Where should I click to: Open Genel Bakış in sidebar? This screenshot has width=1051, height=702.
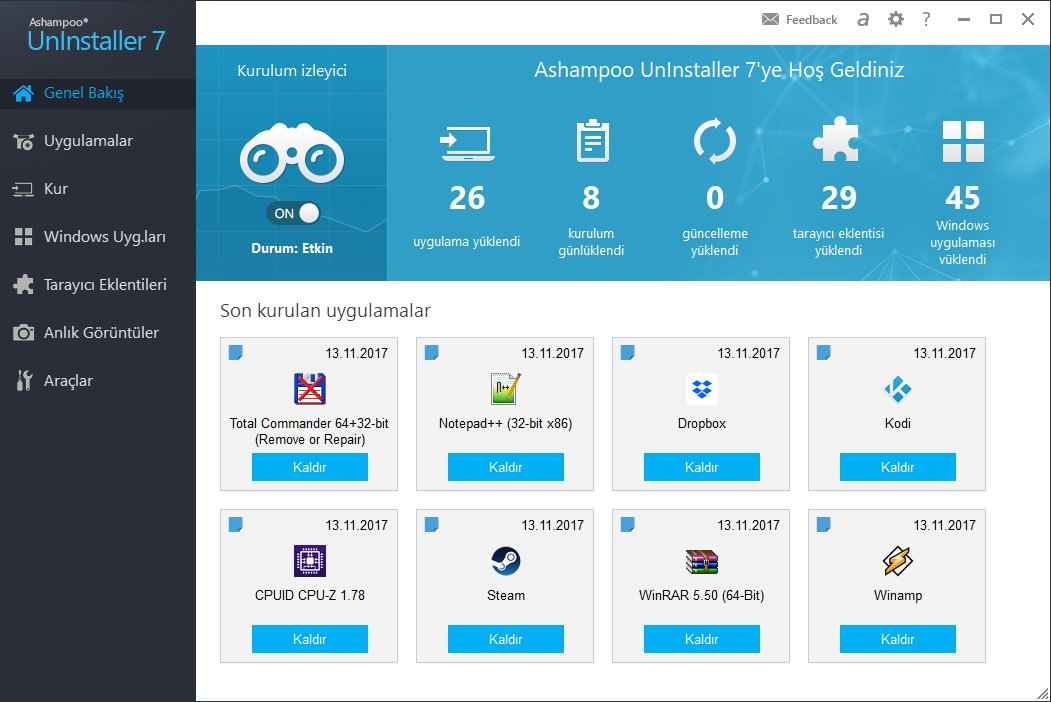[x=84, y=93]
